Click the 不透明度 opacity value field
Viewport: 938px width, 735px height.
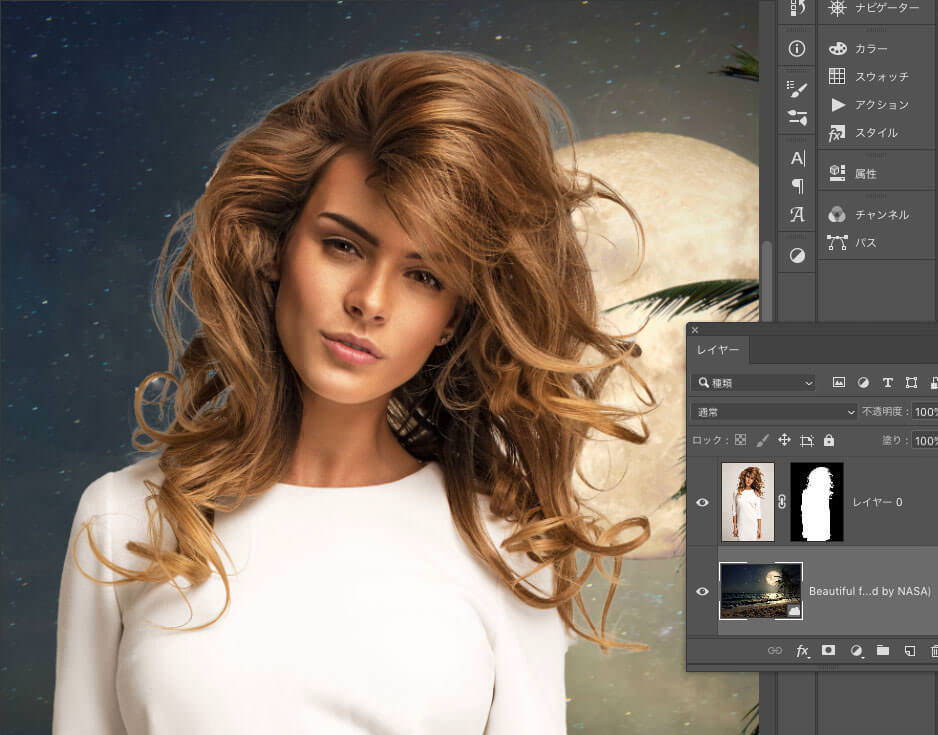[924, 411]
